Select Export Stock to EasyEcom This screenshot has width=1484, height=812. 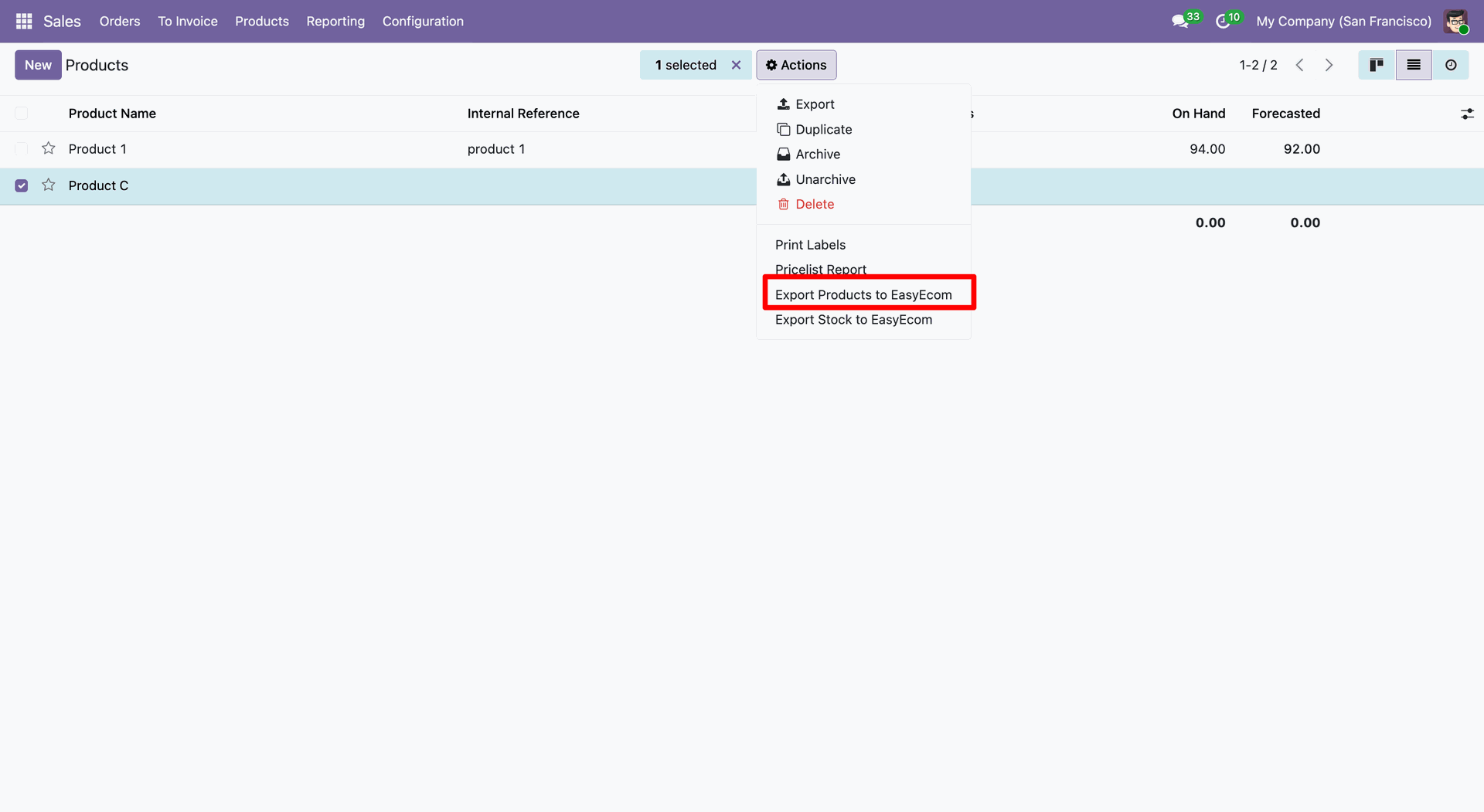point(863,320)
